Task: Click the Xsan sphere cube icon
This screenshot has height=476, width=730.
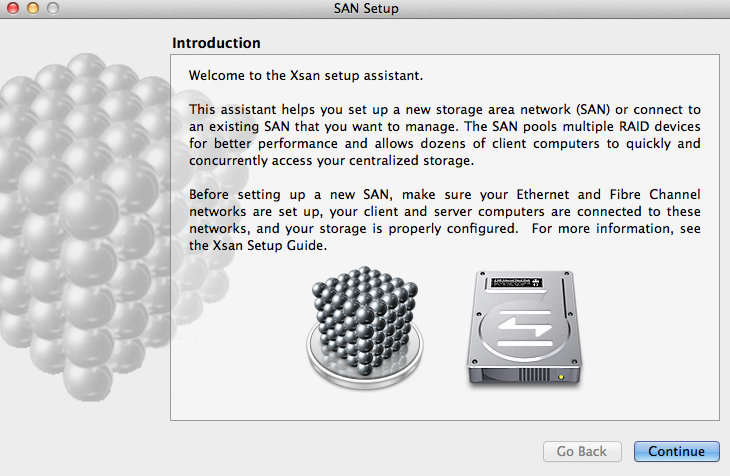Action: pos(365,327)
